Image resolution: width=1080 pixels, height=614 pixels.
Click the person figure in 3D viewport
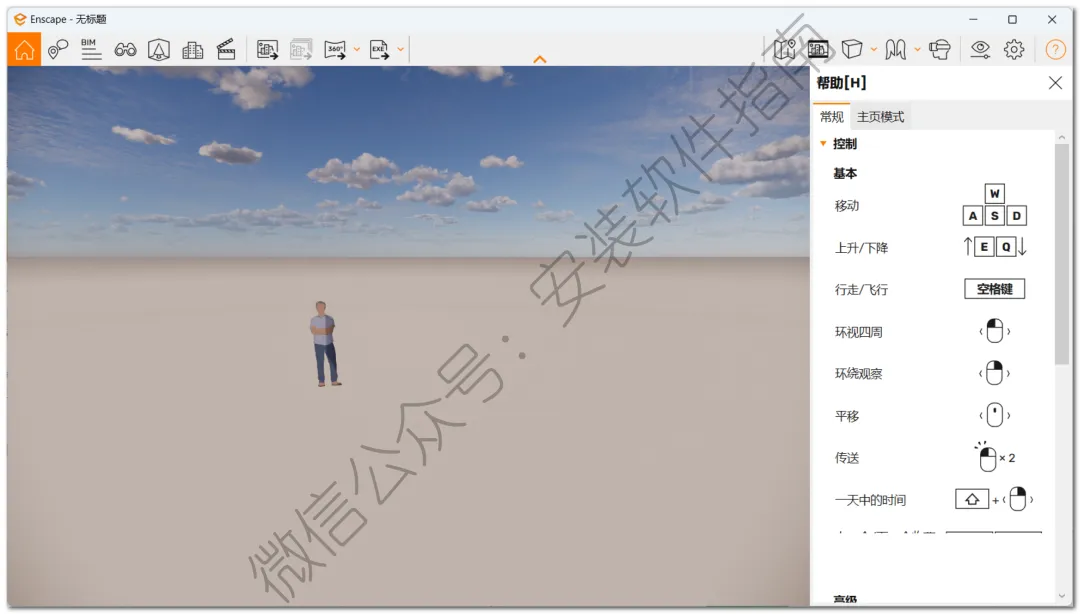click(x=324, y=343)
